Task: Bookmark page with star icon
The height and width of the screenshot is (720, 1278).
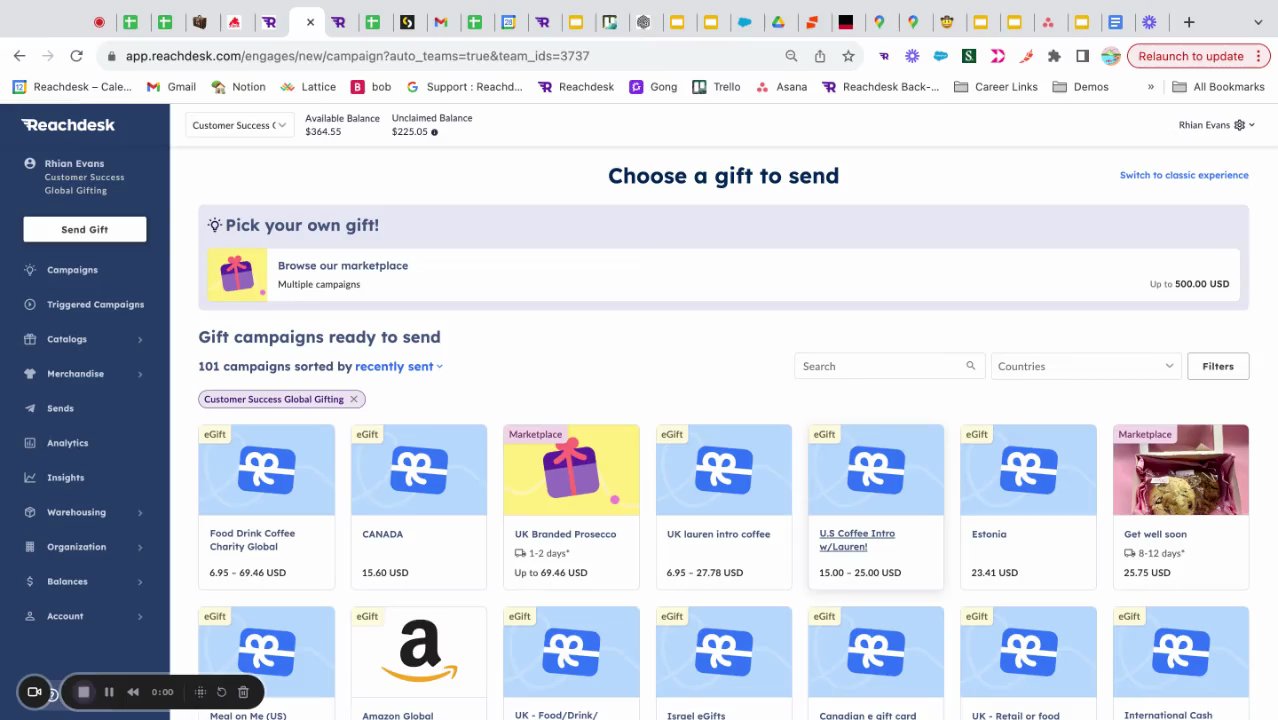Action: (x=848, y=56)
